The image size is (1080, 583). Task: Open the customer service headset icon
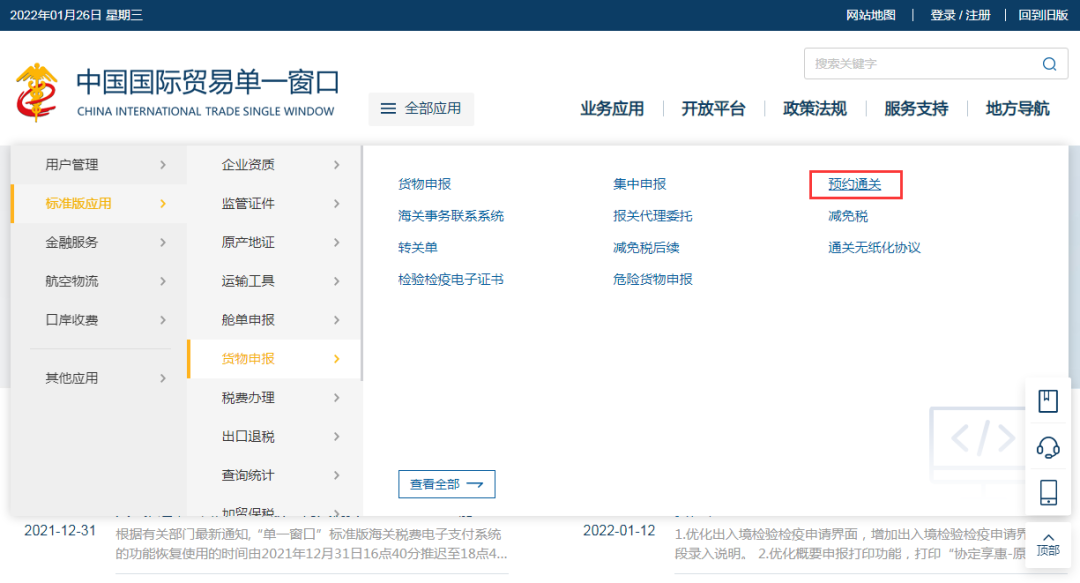(1048, 447)
